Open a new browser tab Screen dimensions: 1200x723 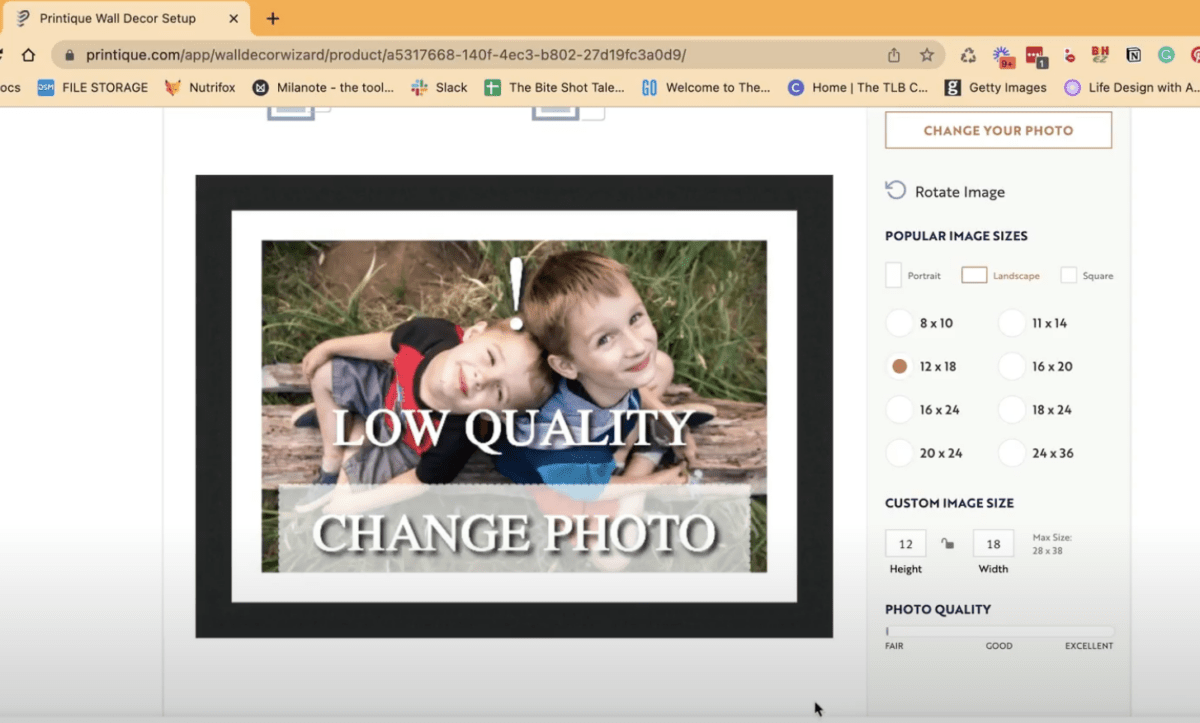click(272, 17)
